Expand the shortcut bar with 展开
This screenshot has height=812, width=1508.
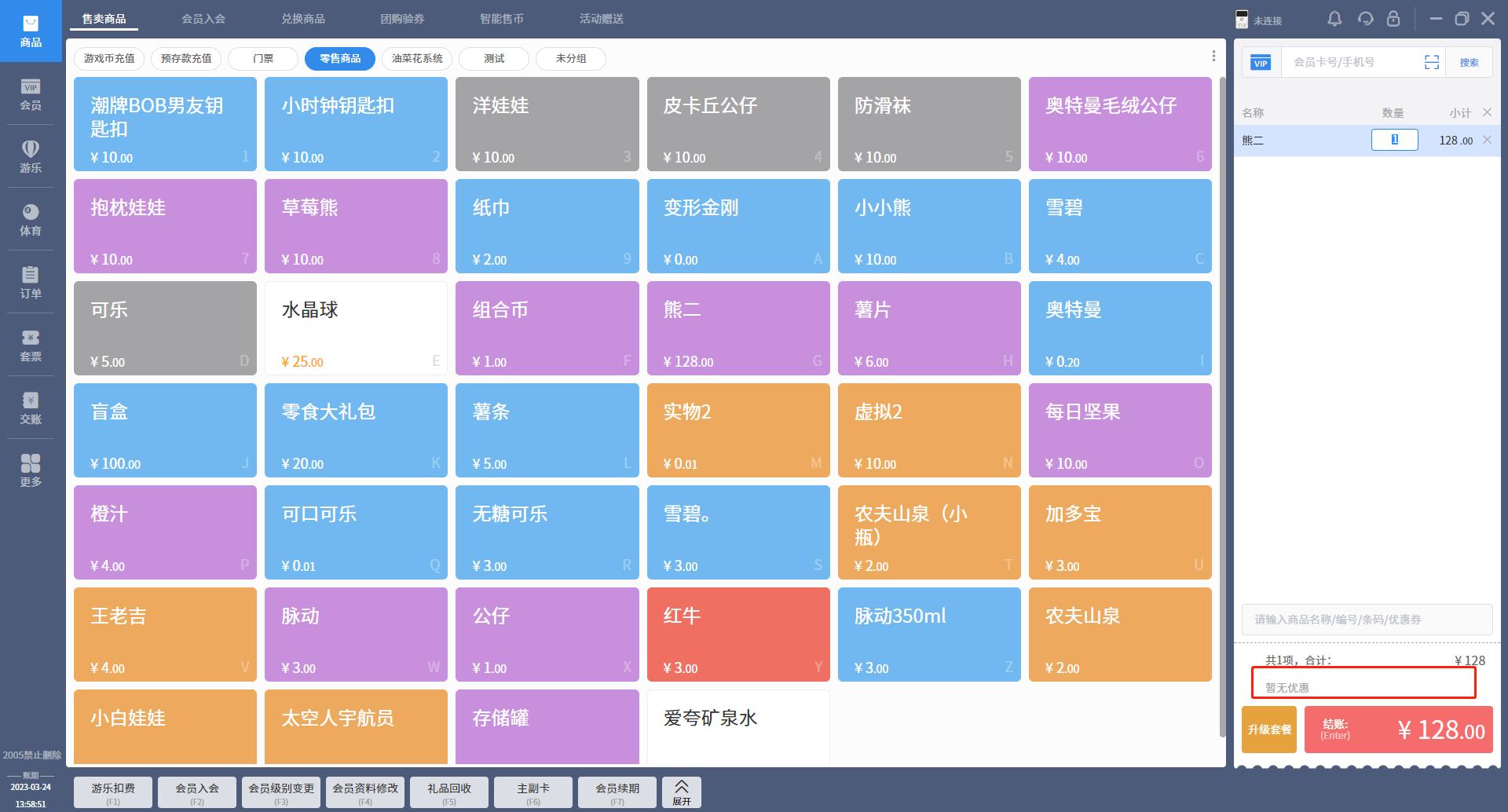coord(682,792)
